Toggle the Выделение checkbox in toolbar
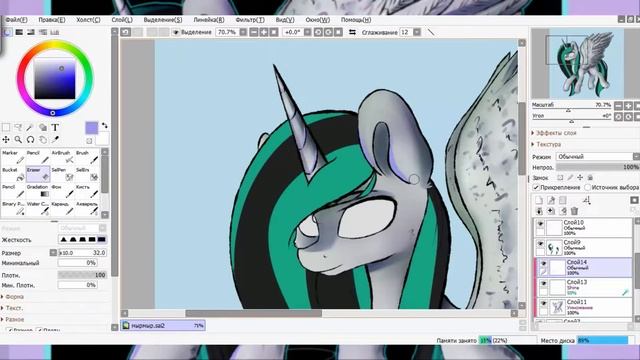Viewport: 640px width, 360px height. 176,32
